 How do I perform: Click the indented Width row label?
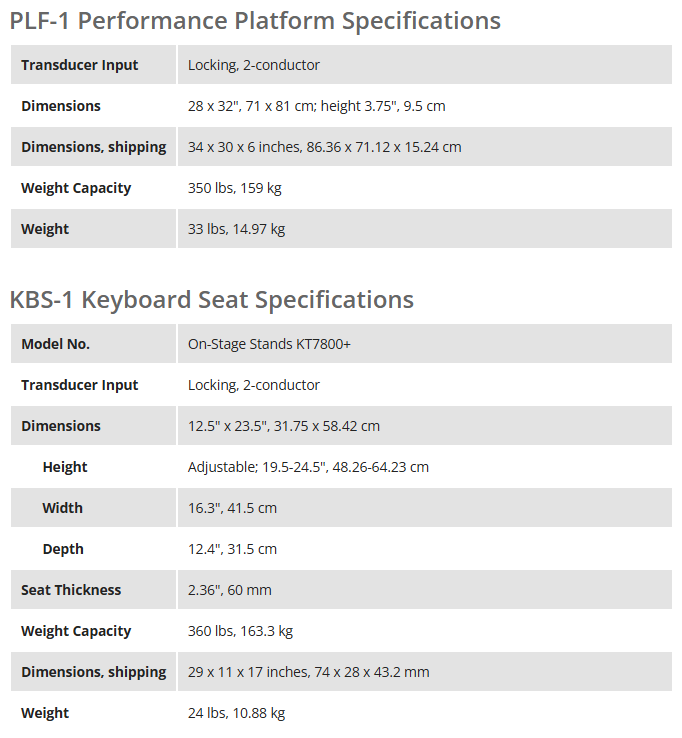(x=62, y=508)
